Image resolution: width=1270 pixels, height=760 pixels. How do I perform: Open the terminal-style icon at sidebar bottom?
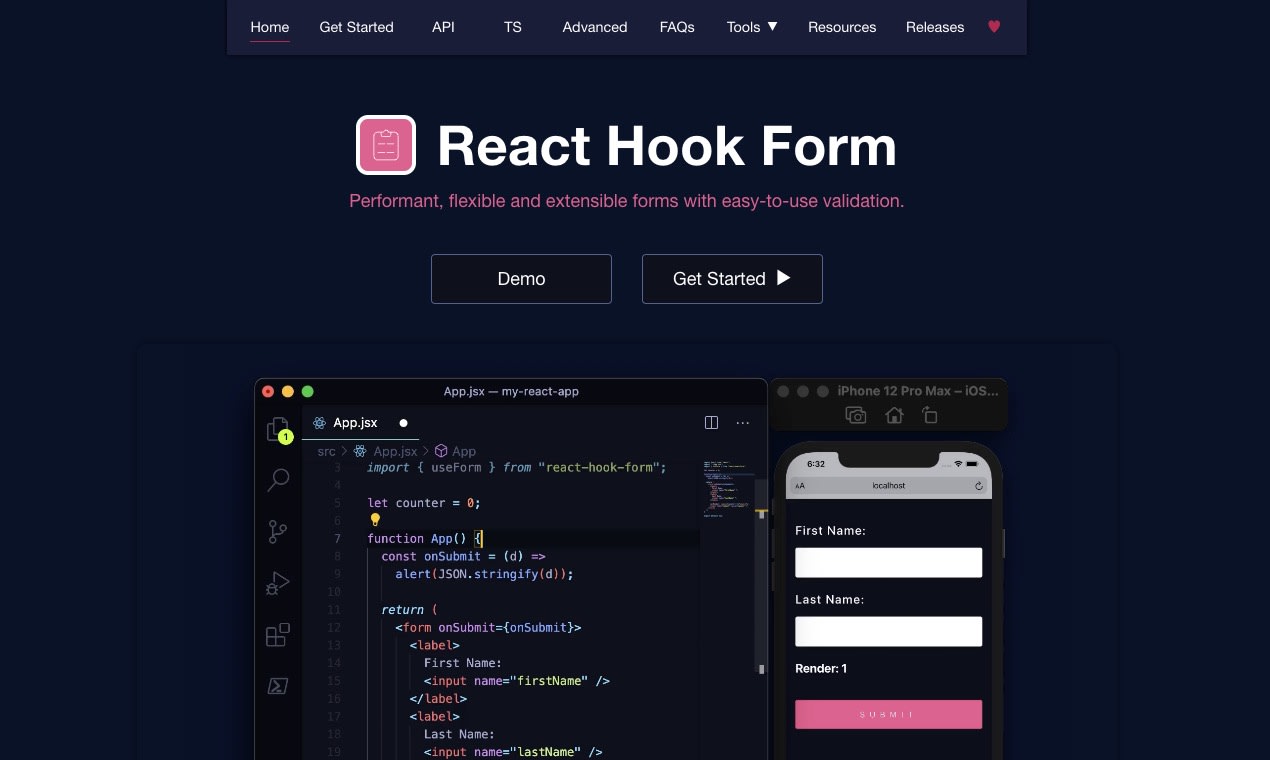coord(278,686)
